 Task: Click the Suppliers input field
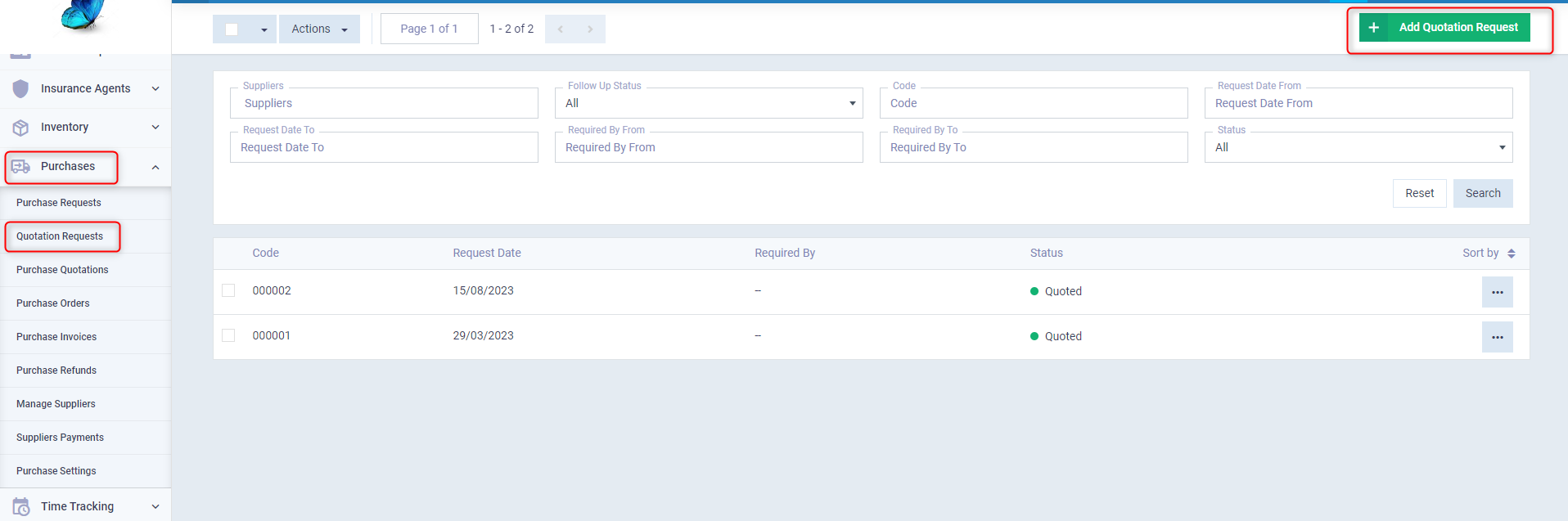click(x=384, y=103)
